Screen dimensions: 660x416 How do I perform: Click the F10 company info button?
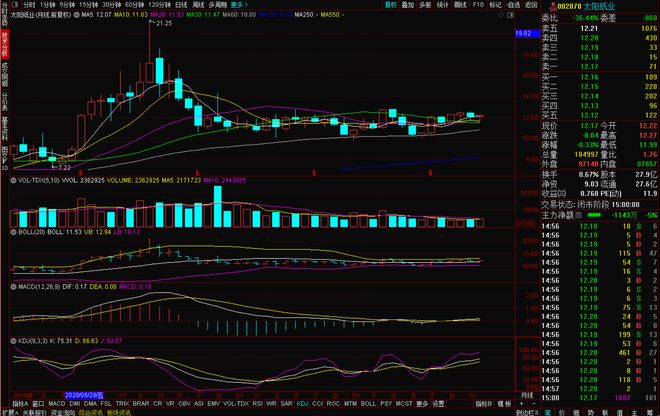point(478,4)
